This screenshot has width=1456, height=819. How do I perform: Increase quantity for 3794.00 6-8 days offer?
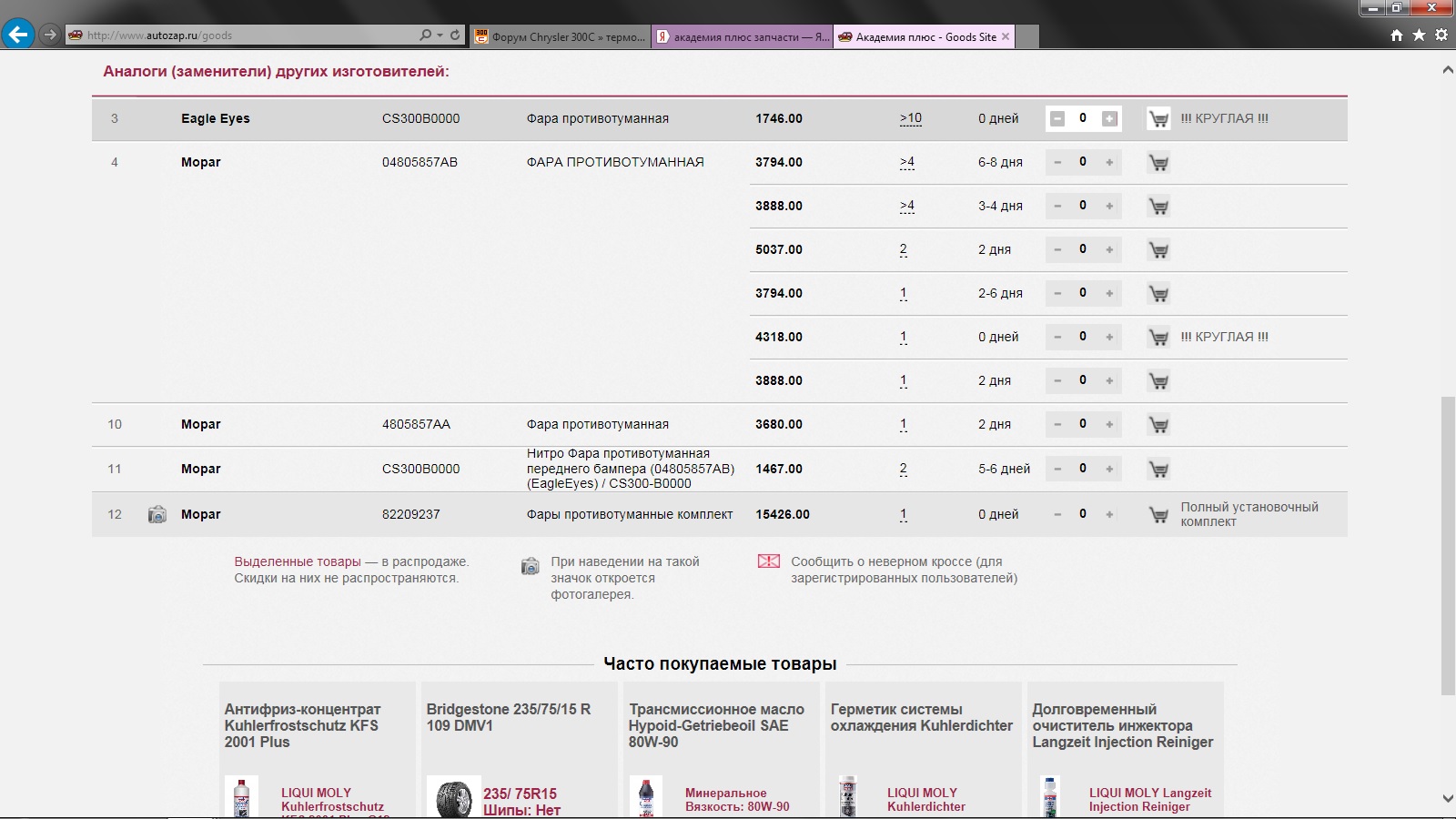pos(1109,162)
